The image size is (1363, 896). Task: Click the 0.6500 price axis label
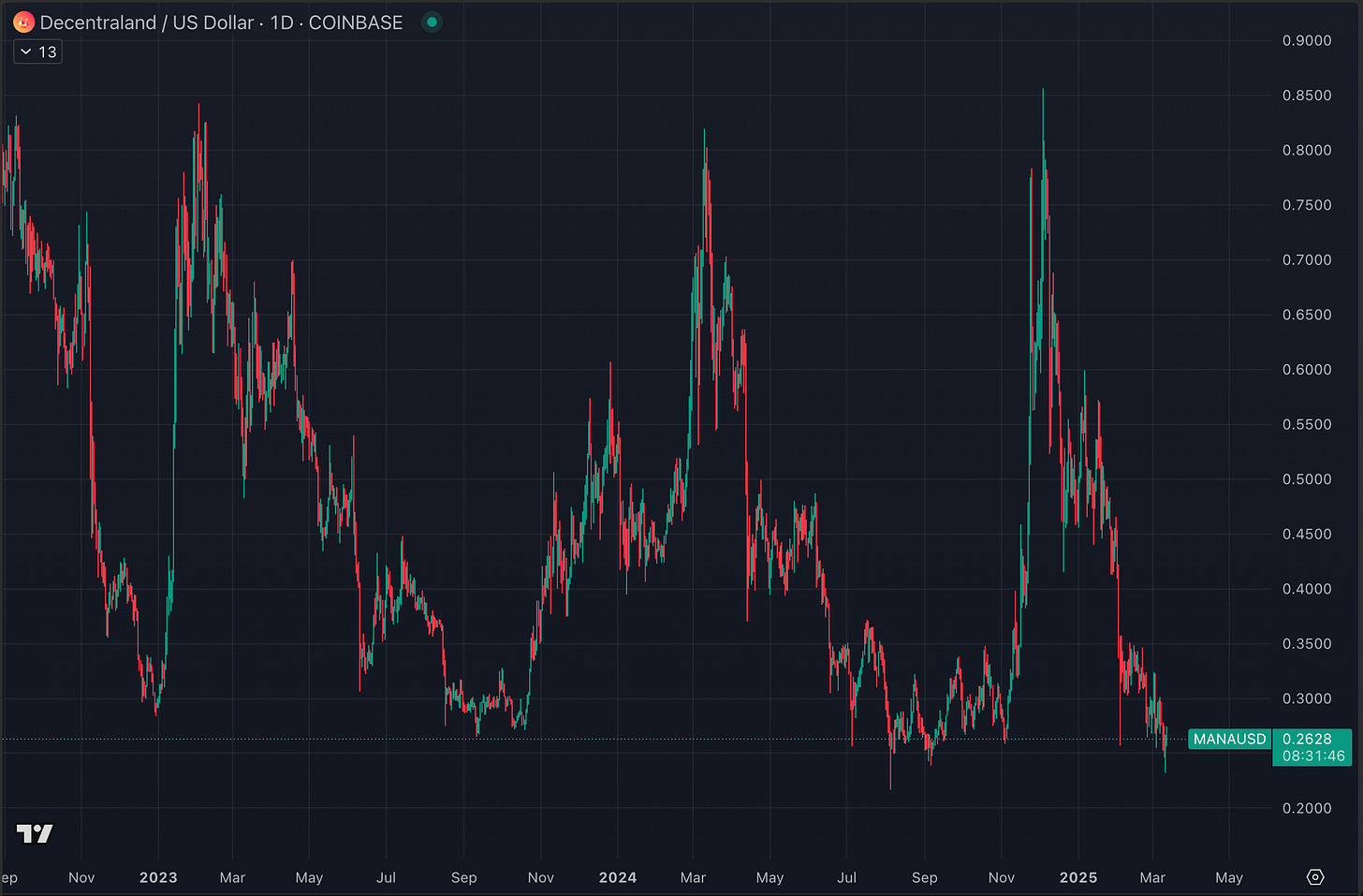coord(1307,315)
